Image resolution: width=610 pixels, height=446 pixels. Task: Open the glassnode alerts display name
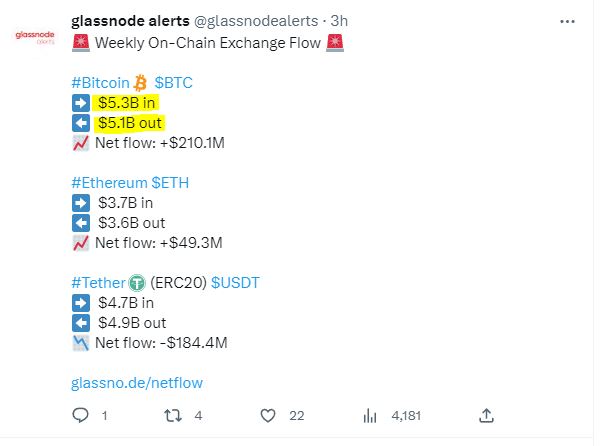point(130,21)
